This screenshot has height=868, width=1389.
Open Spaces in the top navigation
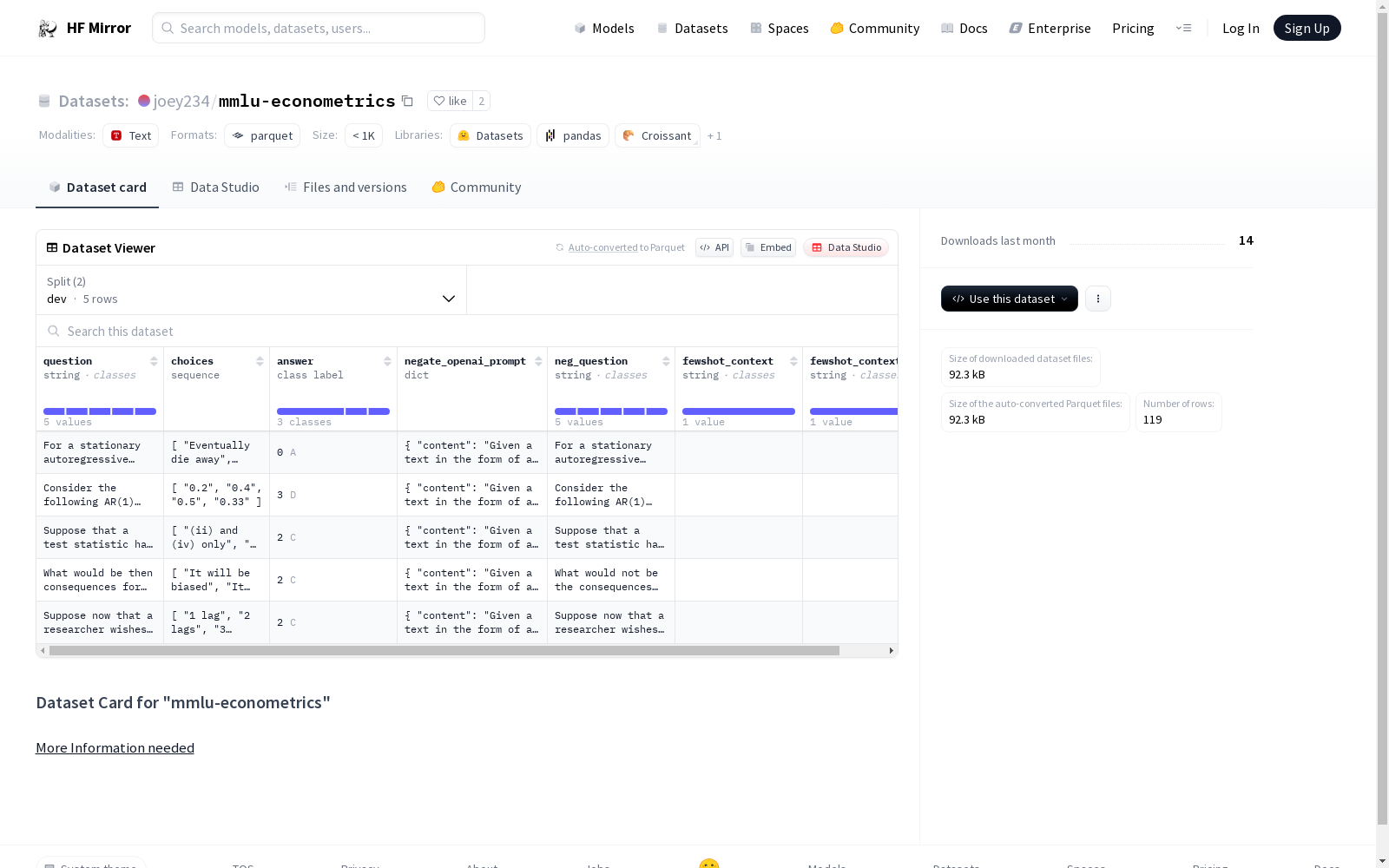780,29
